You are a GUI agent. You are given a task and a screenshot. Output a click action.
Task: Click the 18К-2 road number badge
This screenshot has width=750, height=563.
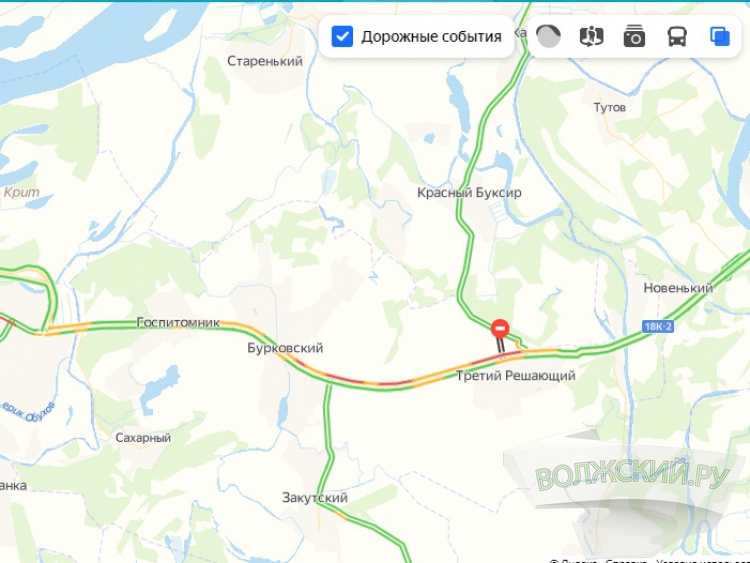[658, 327]
